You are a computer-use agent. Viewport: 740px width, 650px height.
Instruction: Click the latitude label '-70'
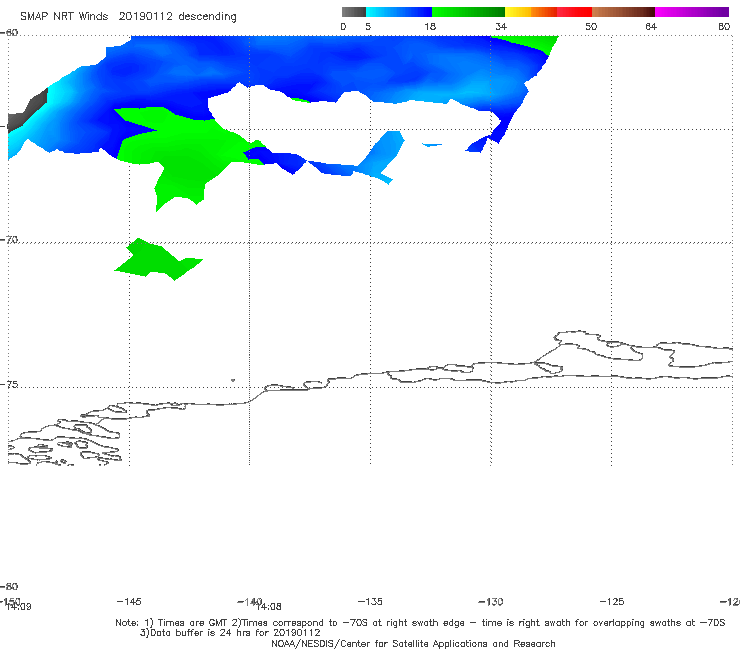click(x=9, y=239)
